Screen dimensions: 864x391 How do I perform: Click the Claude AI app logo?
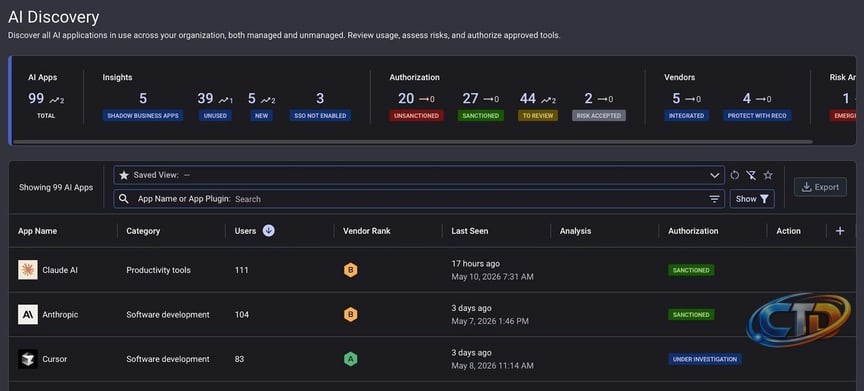(x=28, y=270)
